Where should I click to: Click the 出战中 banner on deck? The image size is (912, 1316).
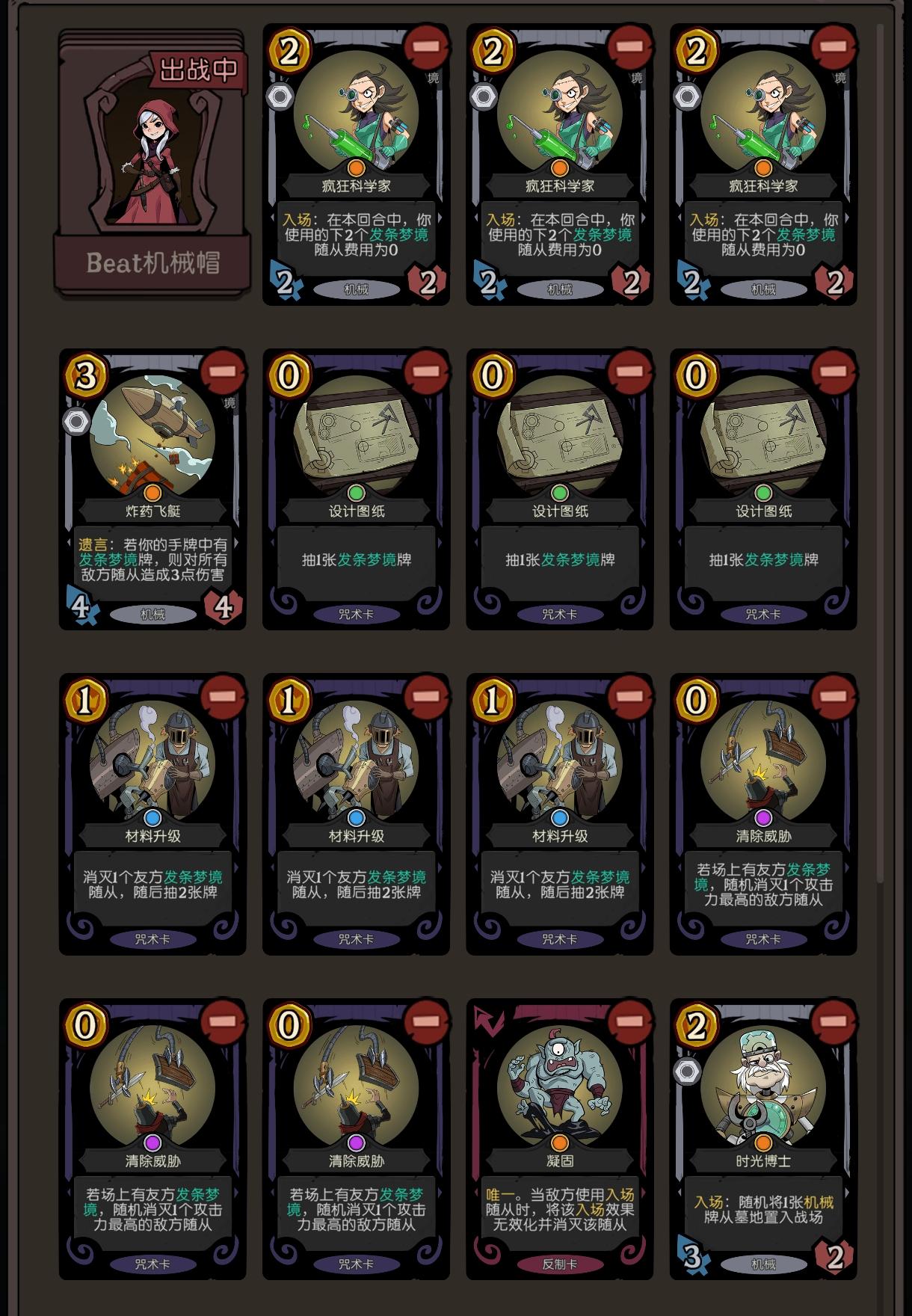pyautogui.click(x=197, y=70)
